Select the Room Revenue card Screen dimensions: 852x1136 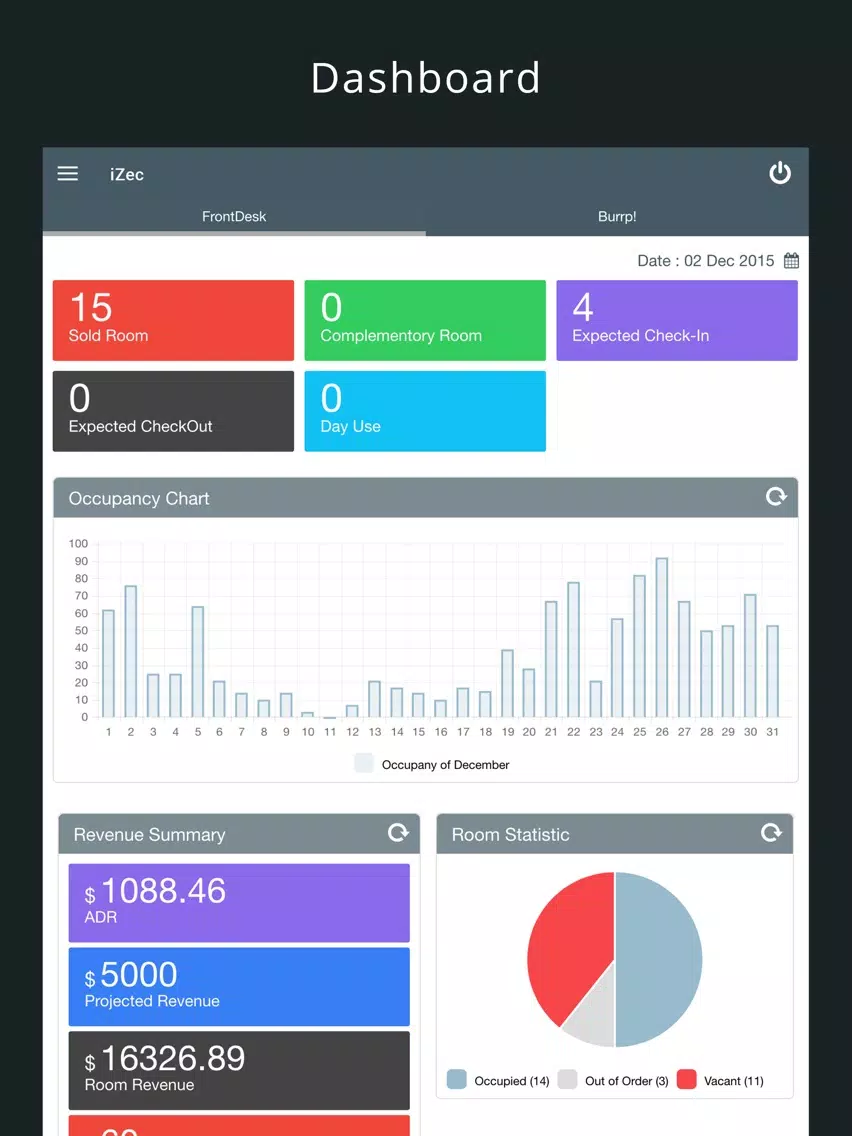point(239,1071)
